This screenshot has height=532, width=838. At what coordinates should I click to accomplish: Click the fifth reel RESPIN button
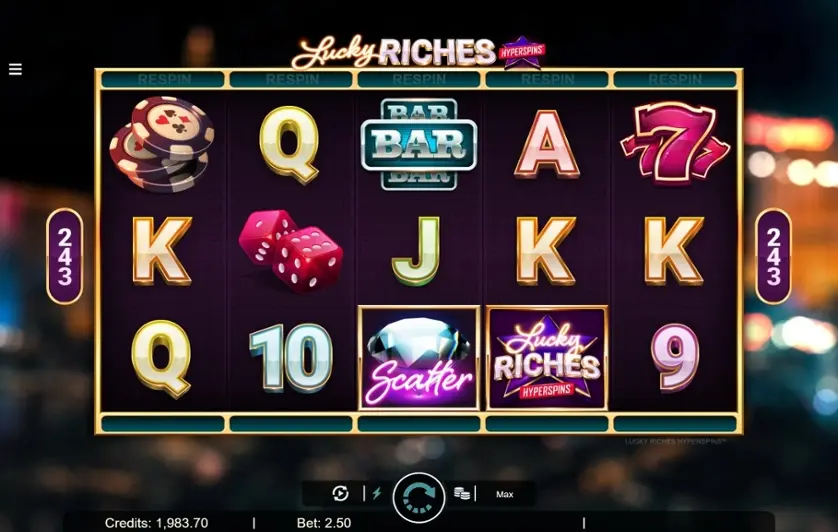coord(675,80)
